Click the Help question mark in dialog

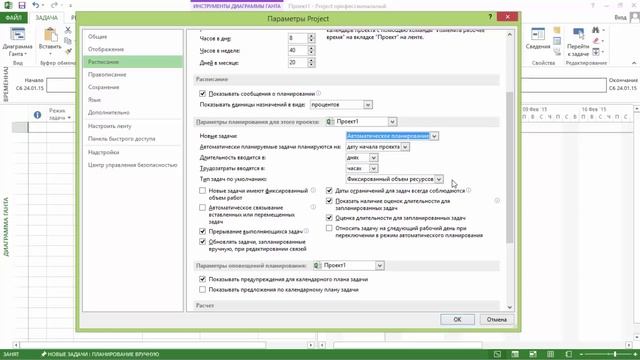(490, 17)
